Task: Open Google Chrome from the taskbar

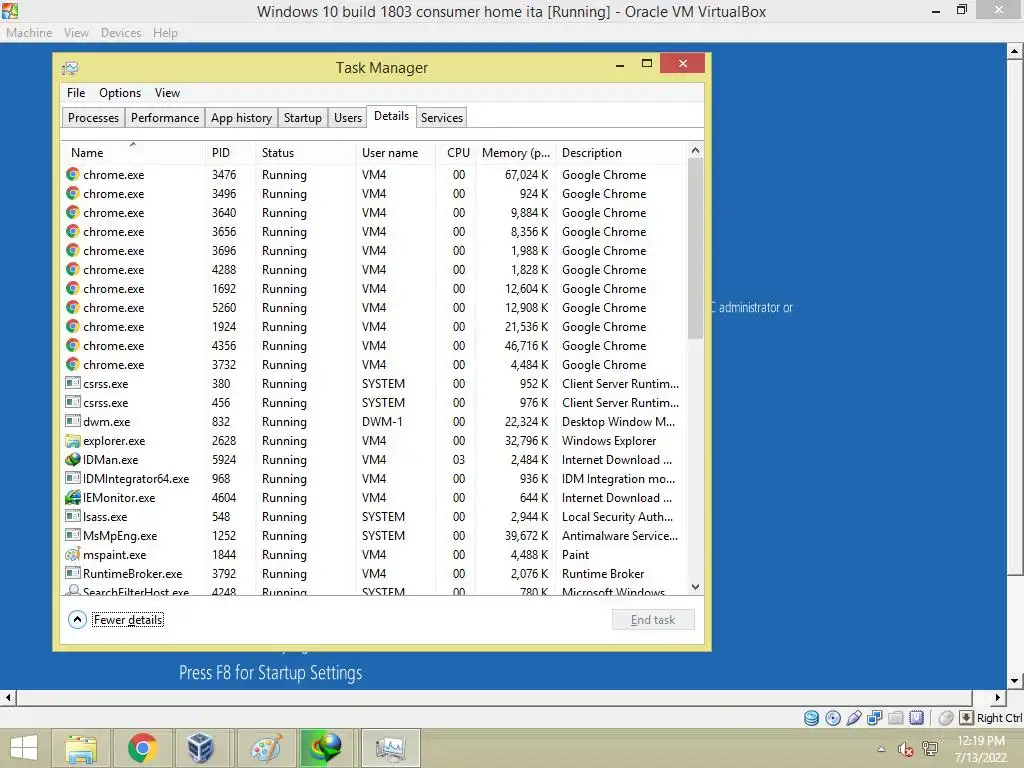Action: [x=142, y=748]
